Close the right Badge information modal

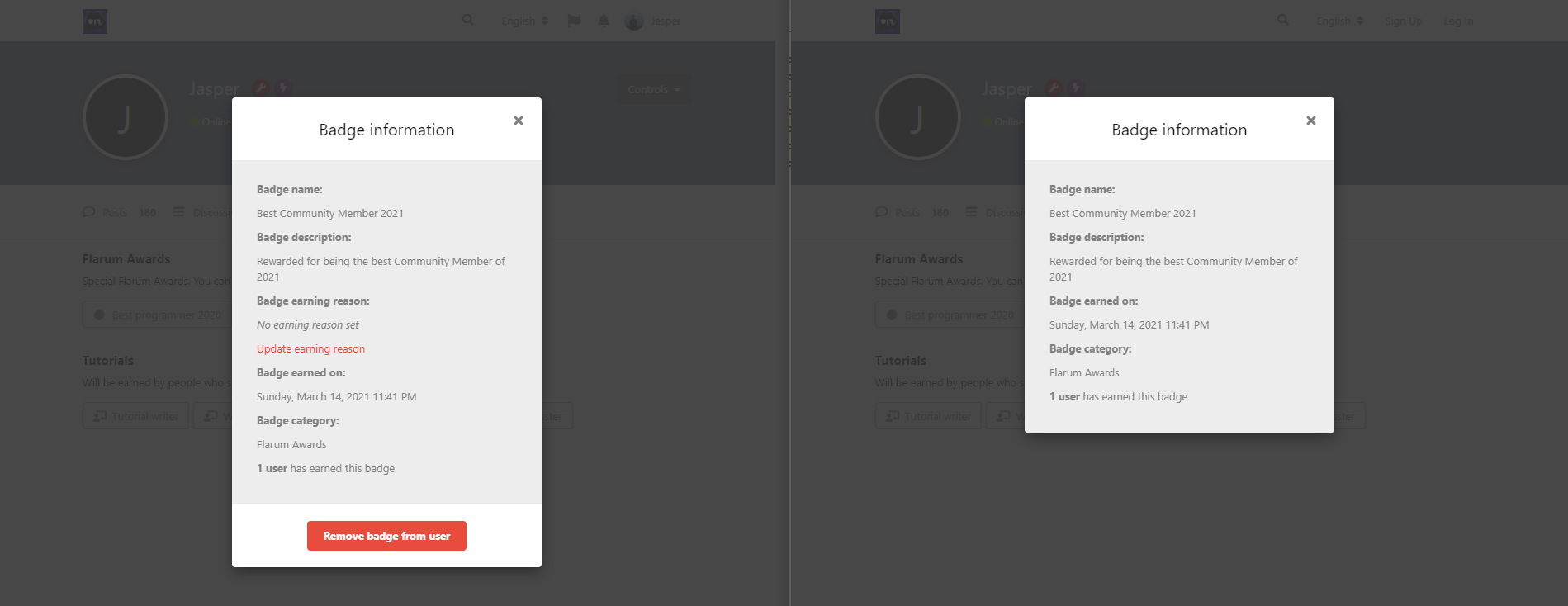click(x=1311, y=121)
